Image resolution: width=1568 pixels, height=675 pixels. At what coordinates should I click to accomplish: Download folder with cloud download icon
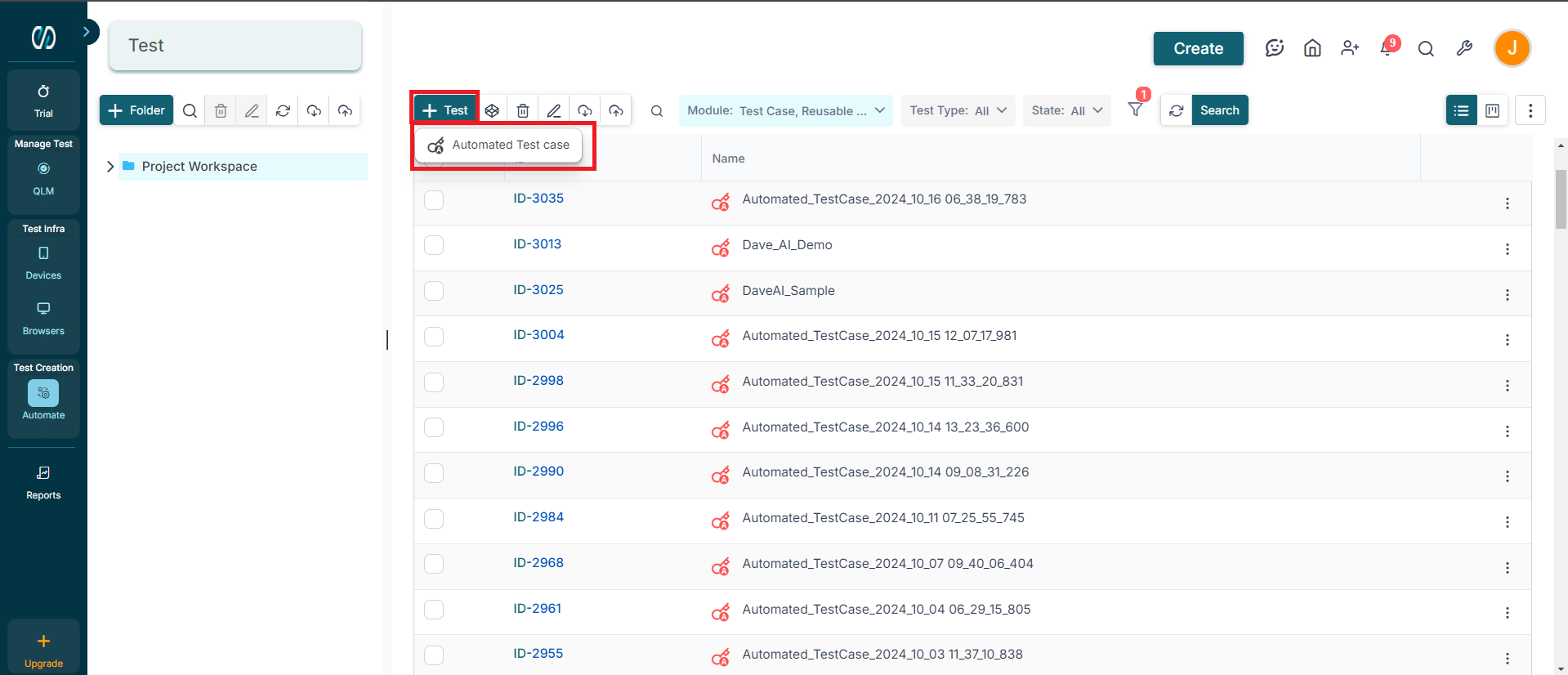(x=314, y=110)
